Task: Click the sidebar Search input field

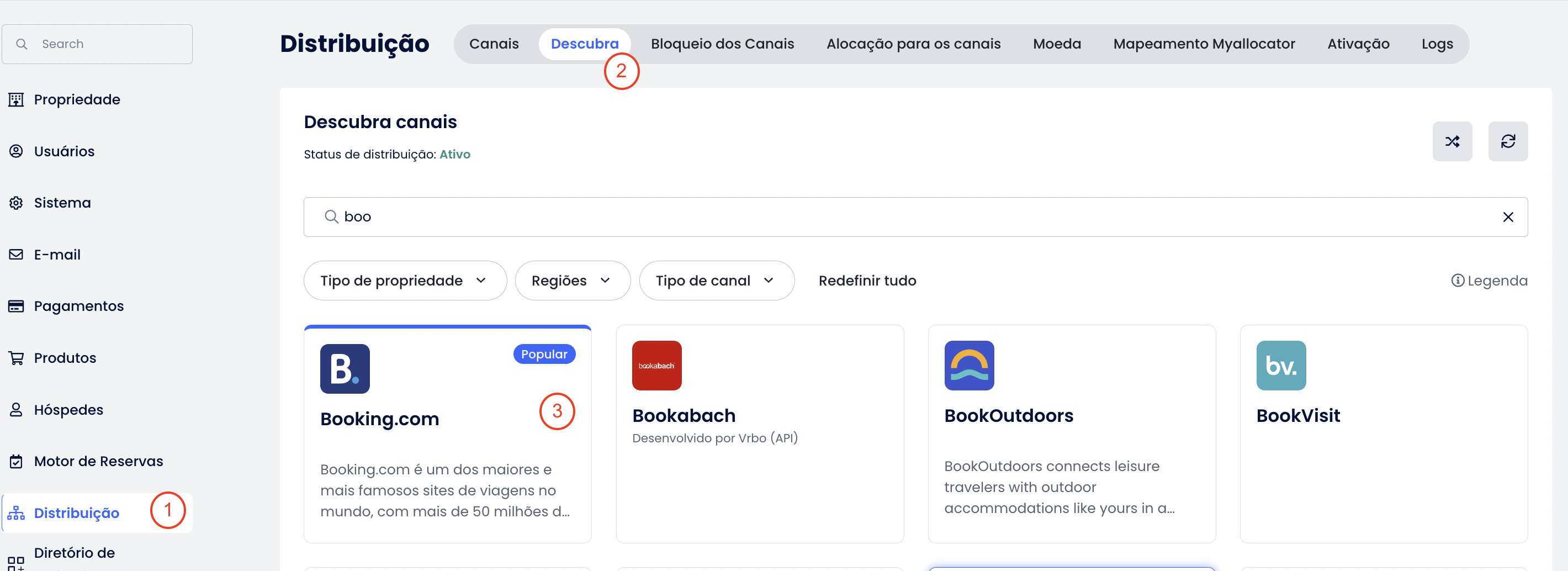Action: coord(97,44)
